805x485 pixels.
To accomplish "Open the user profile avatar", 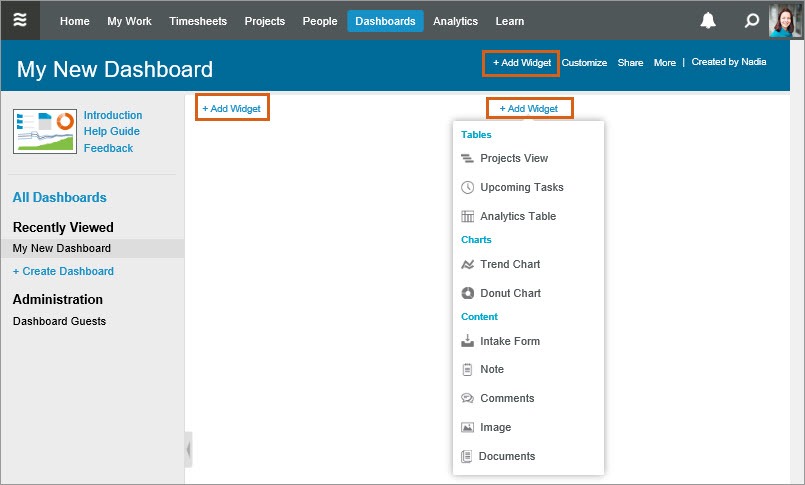I will click(784, 21).
